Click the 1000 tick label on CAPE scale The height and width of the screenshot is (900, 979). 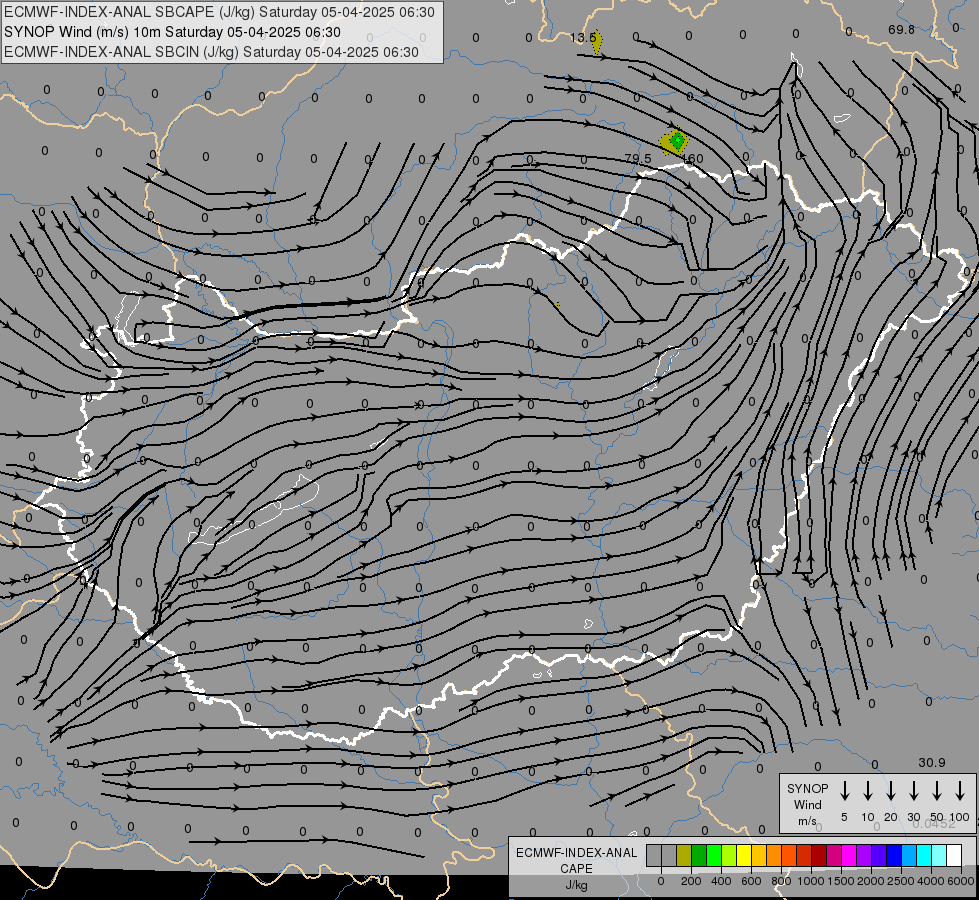810,881
